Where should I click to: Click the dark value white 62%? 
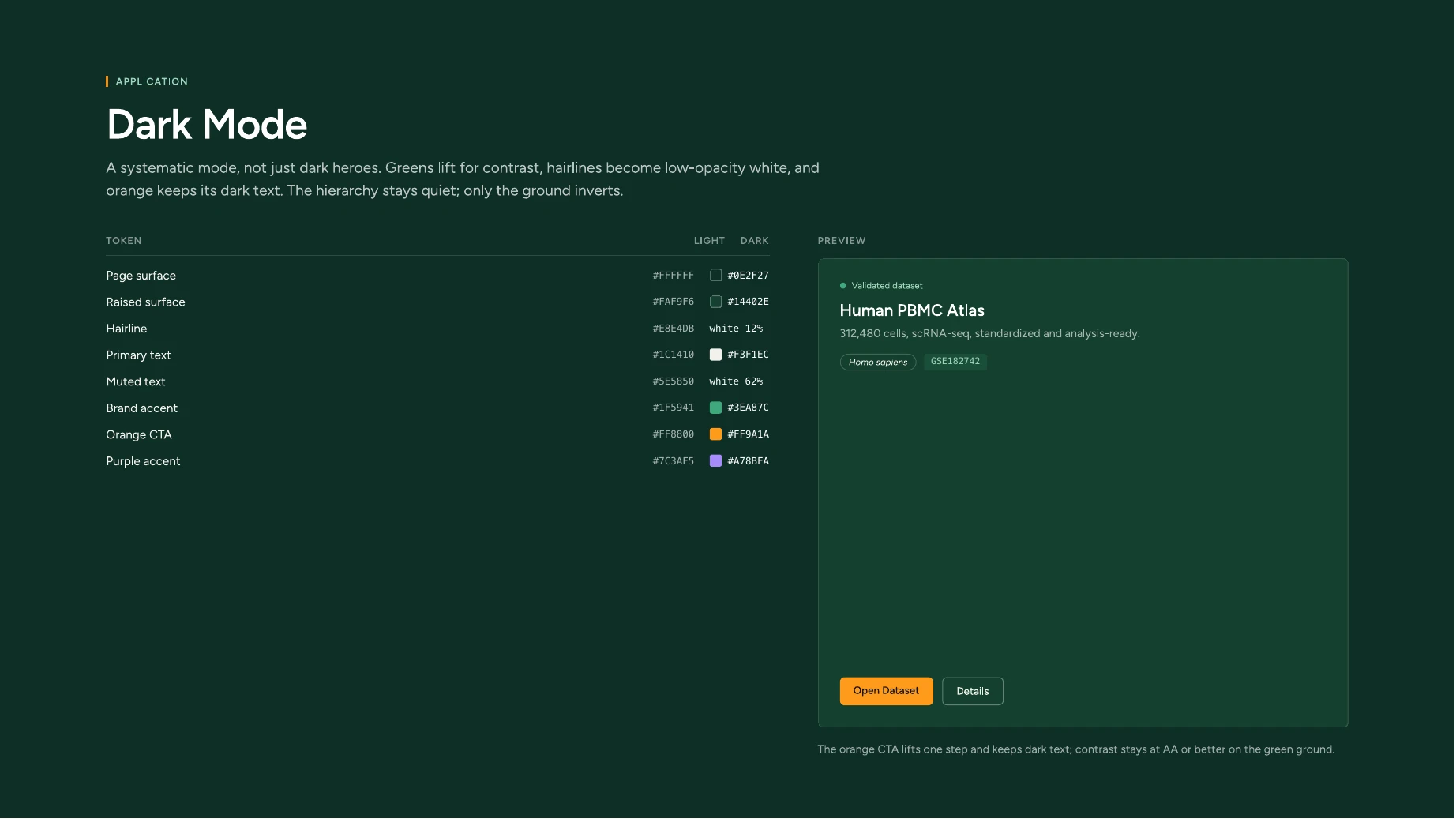(736, 381)
